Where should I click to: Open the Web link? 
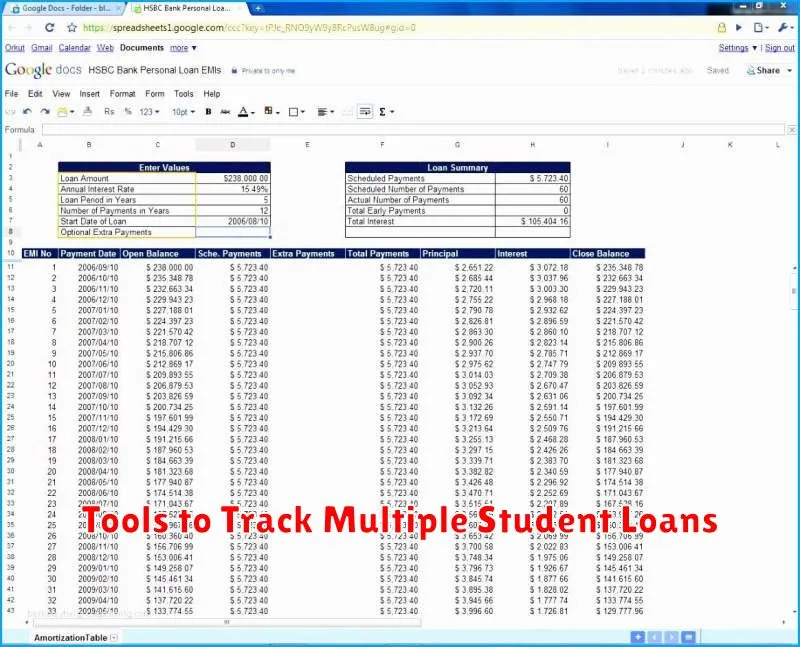105,48
